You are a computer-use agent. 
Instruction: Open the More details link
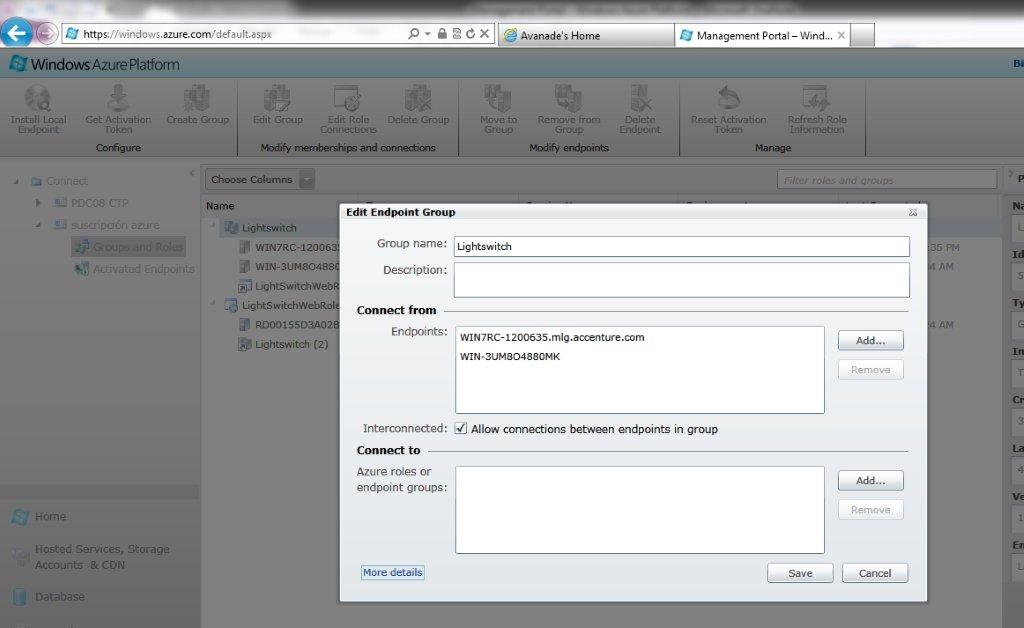coord(392,573)
